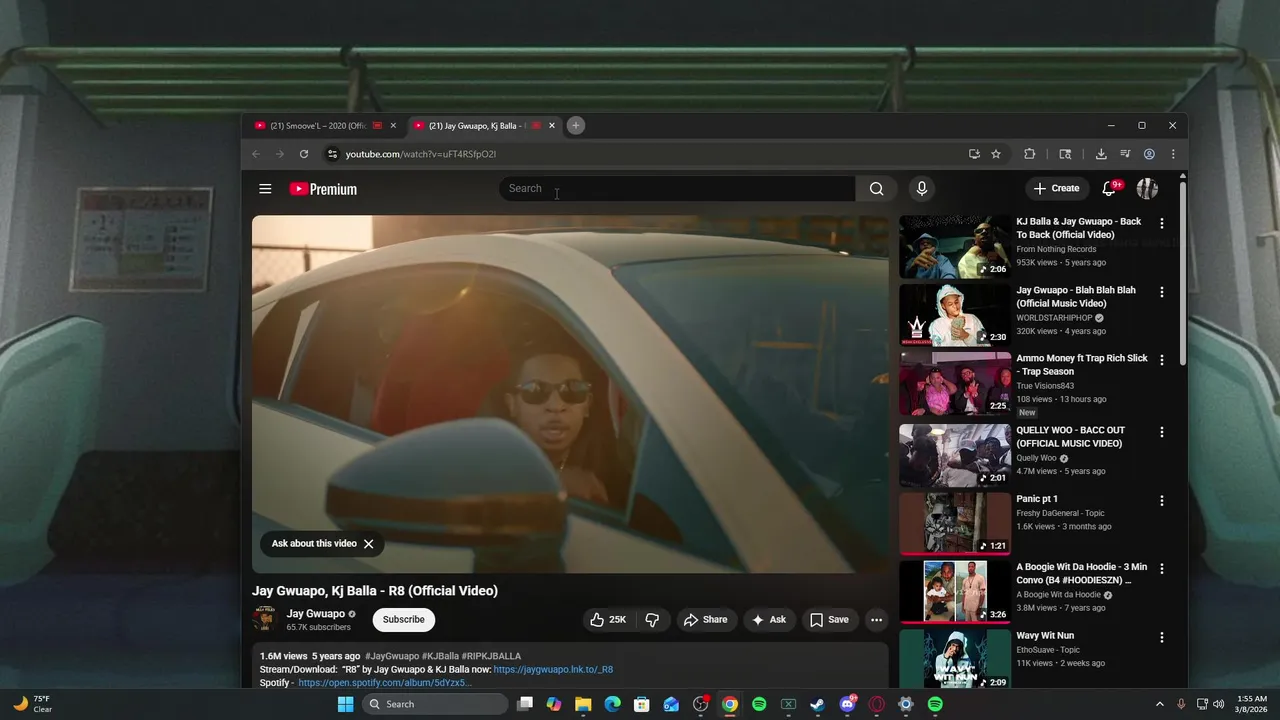1280x720 pixels.
Task: Open media controls icon in Chrome toolbar
Action: [x=1125, y=154]
